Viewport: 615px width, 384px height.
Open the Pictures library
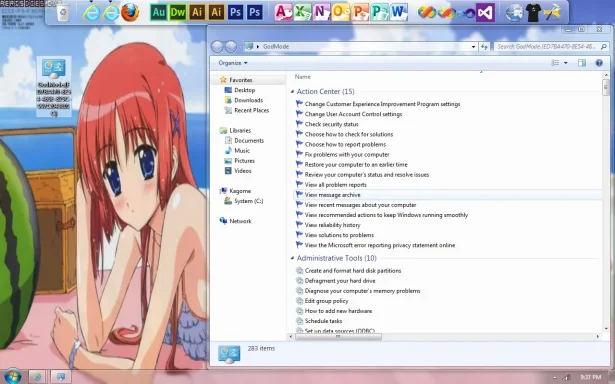point(244,161)
